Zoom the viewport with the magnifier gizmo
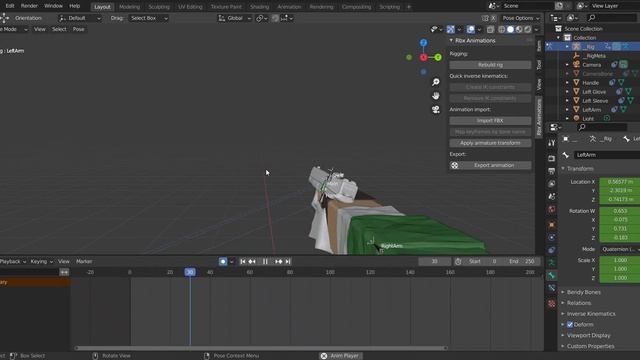640x360 pixels. (x=436, y=82)
